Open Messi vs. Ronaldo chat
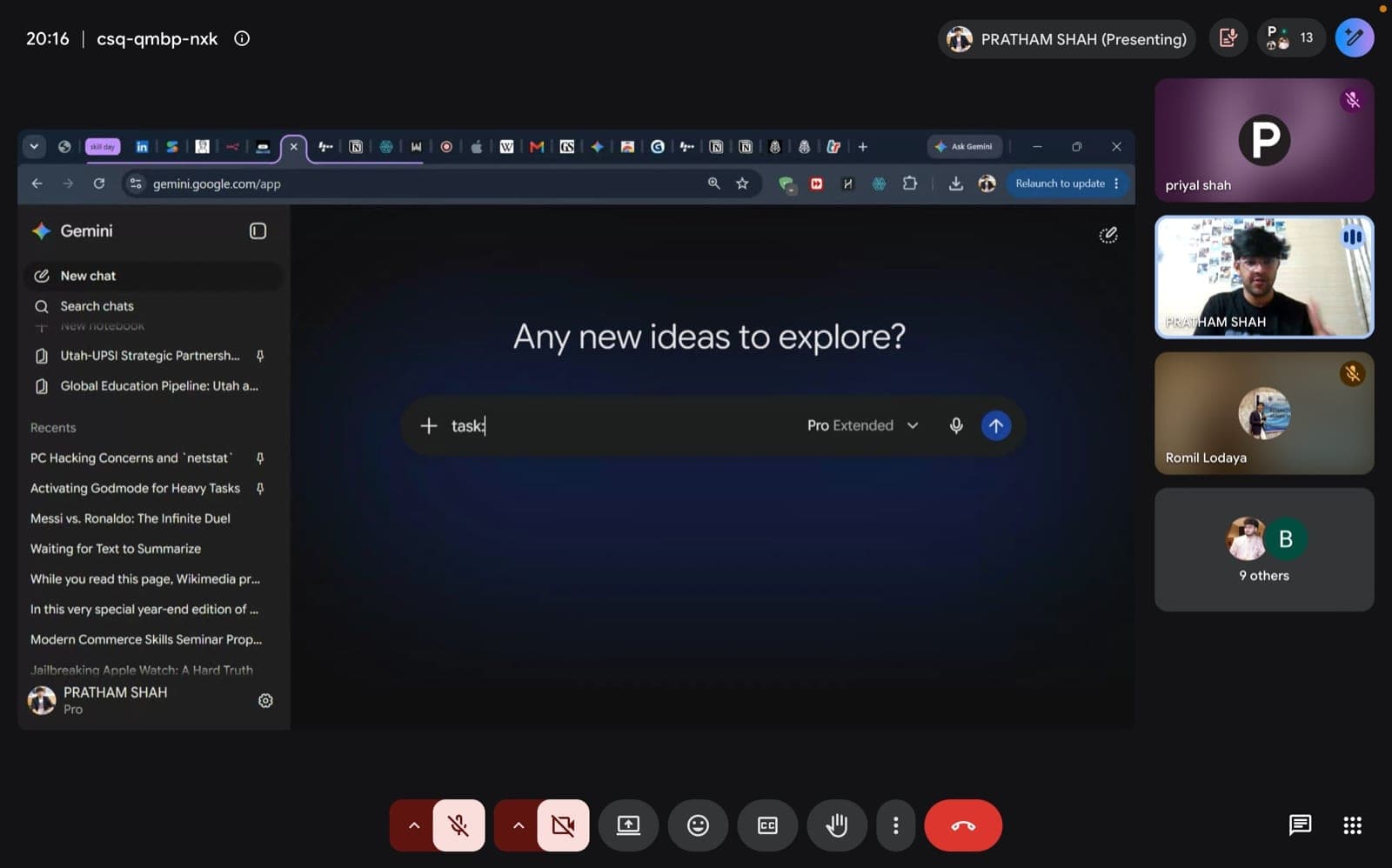1392x868 pixels. tap(130, 518)
